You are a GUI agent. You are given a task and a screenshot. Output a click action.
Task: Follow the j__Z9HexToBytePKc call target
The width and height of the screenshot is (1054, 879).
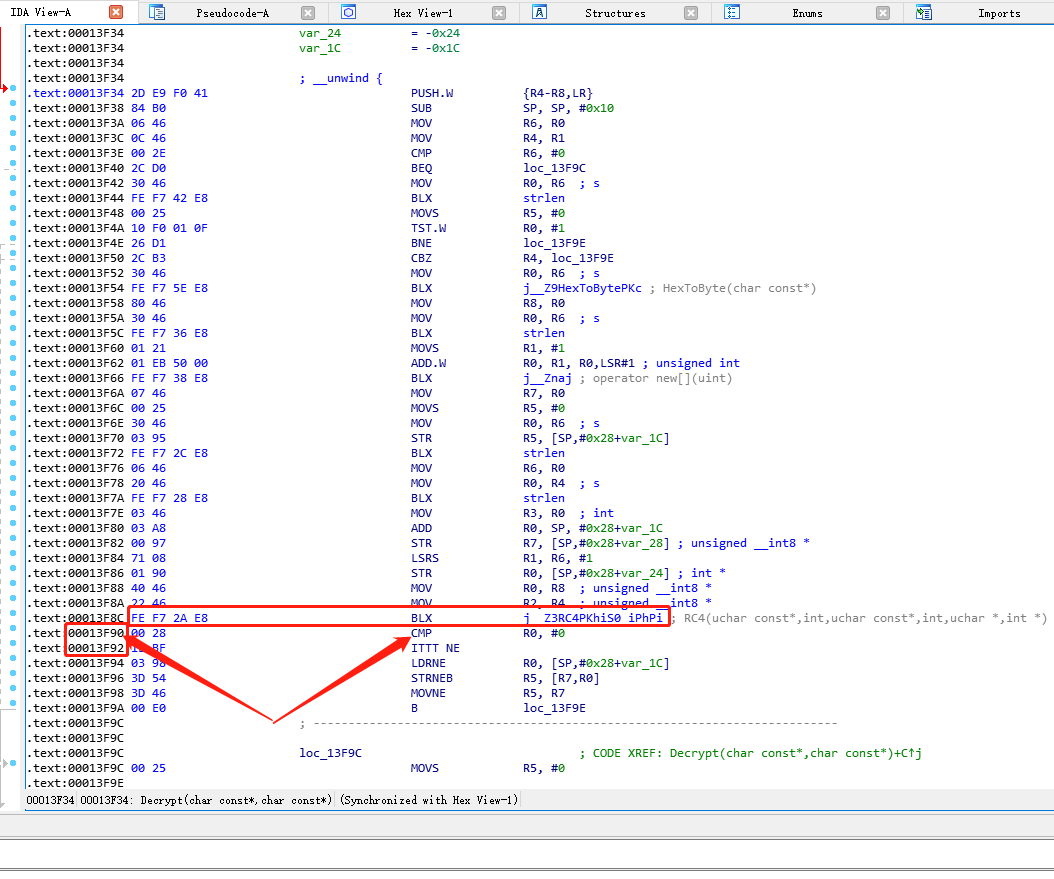pos(582,288)
